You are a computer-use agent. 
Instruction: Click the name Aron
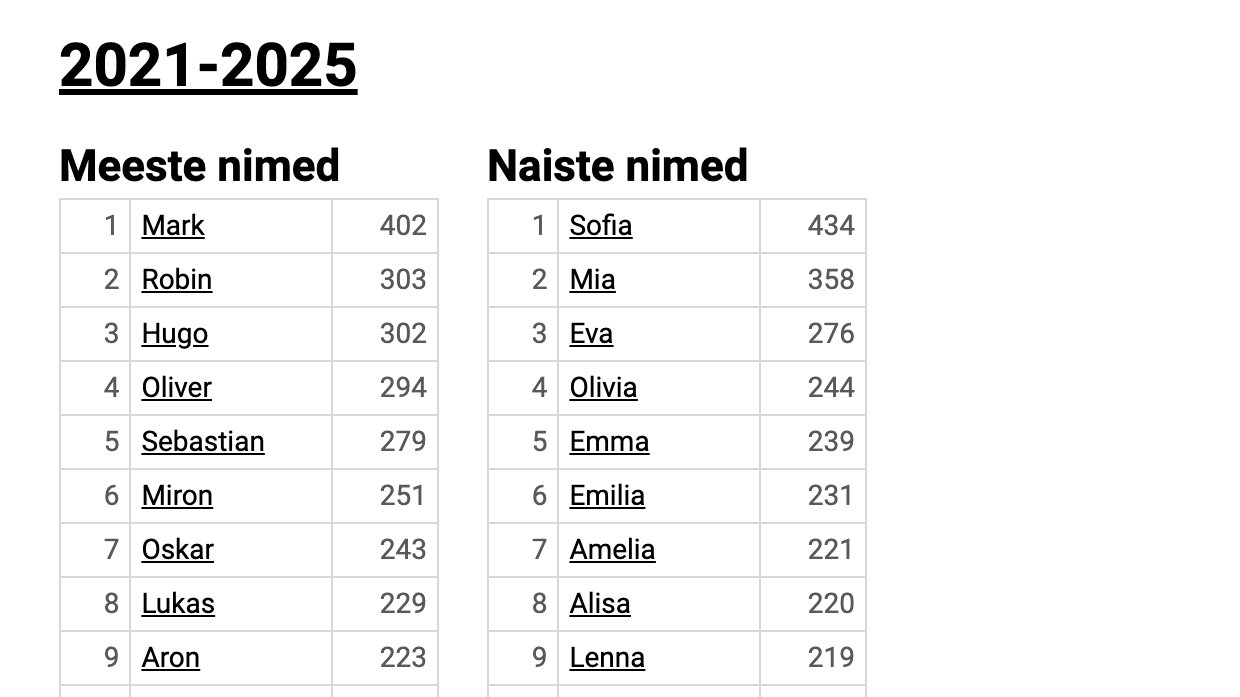[x=171, y=658]
